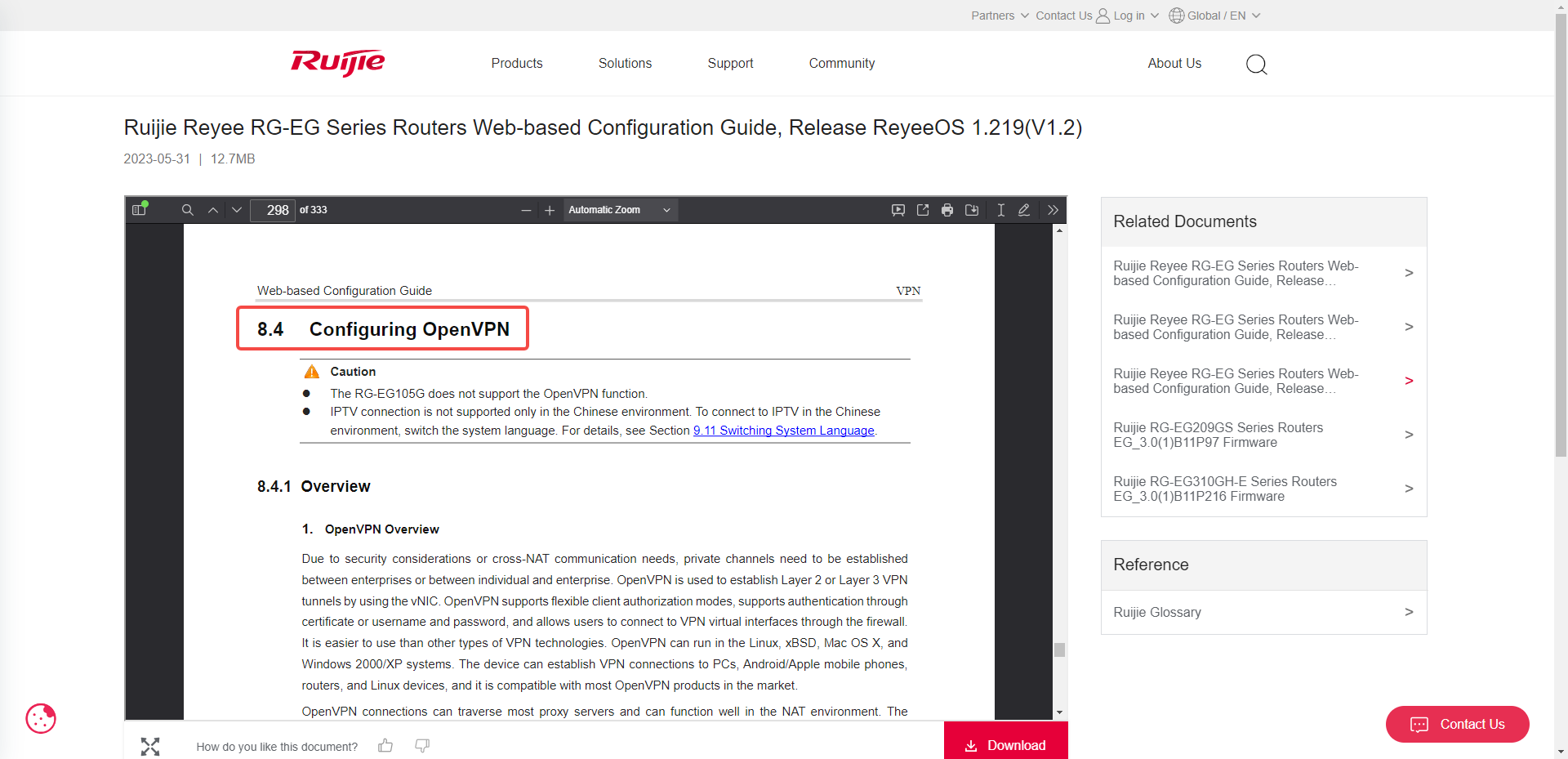Click the Contact Us top link

[x=1063, y=16]
